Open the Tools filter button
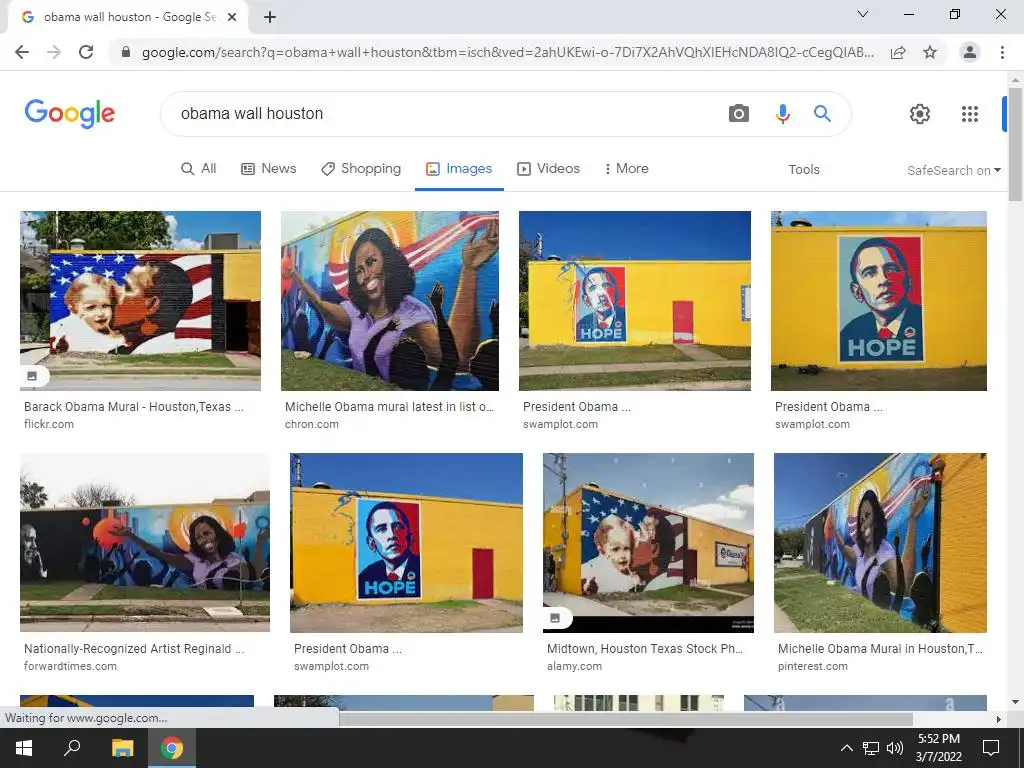The image size is (1024, 768). 803,170
